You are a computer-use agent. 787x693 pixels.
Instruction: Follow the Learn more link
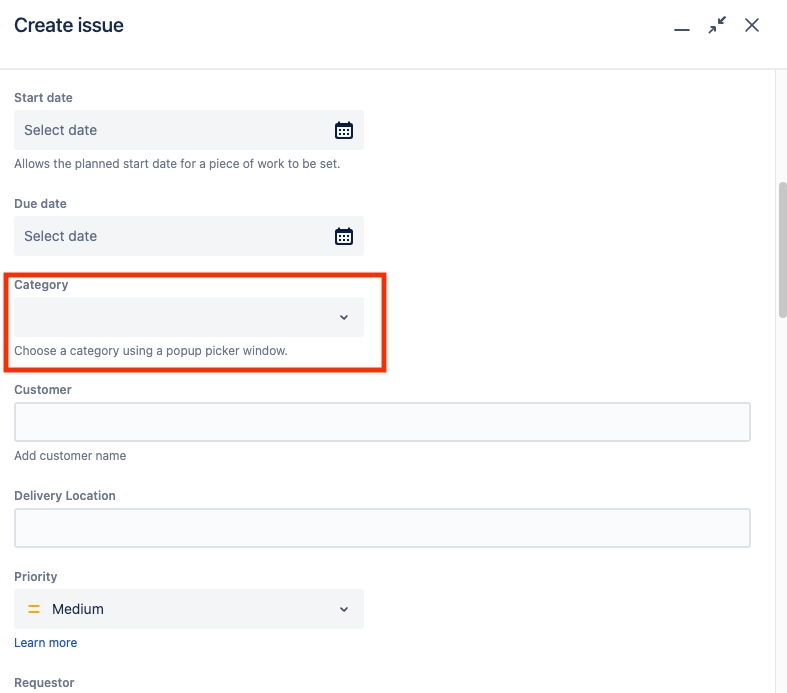[46, 643]
